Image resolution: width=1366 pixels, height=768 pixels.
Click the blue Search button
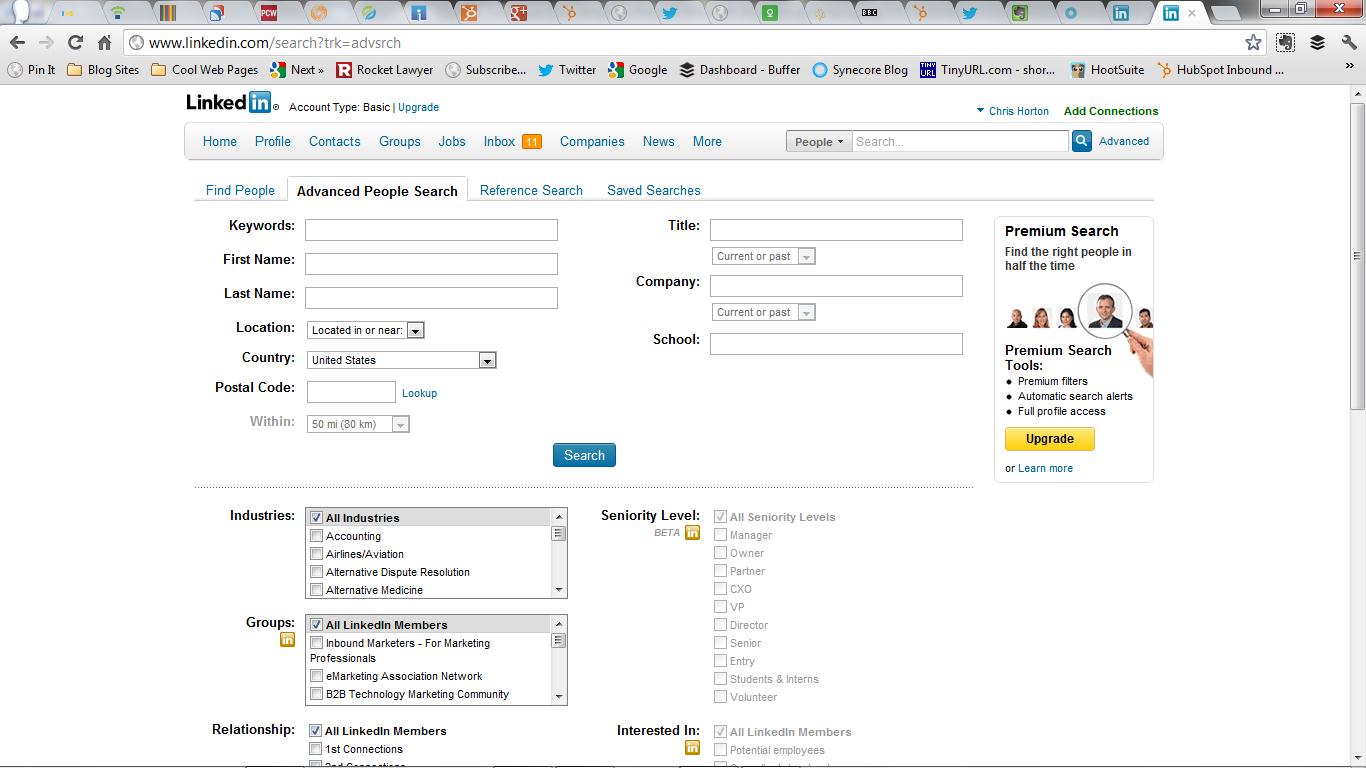[x=584, y=455]
